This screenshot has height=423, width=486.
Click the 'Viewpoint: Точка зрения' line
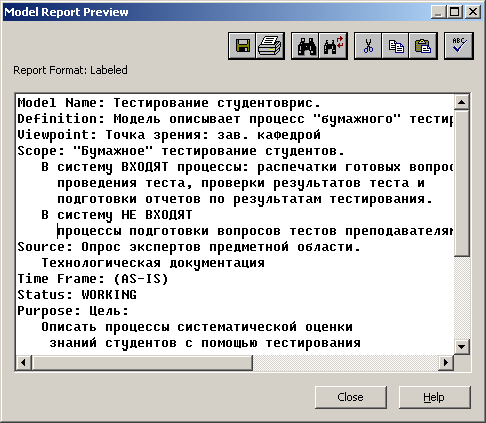pos(169,135)
